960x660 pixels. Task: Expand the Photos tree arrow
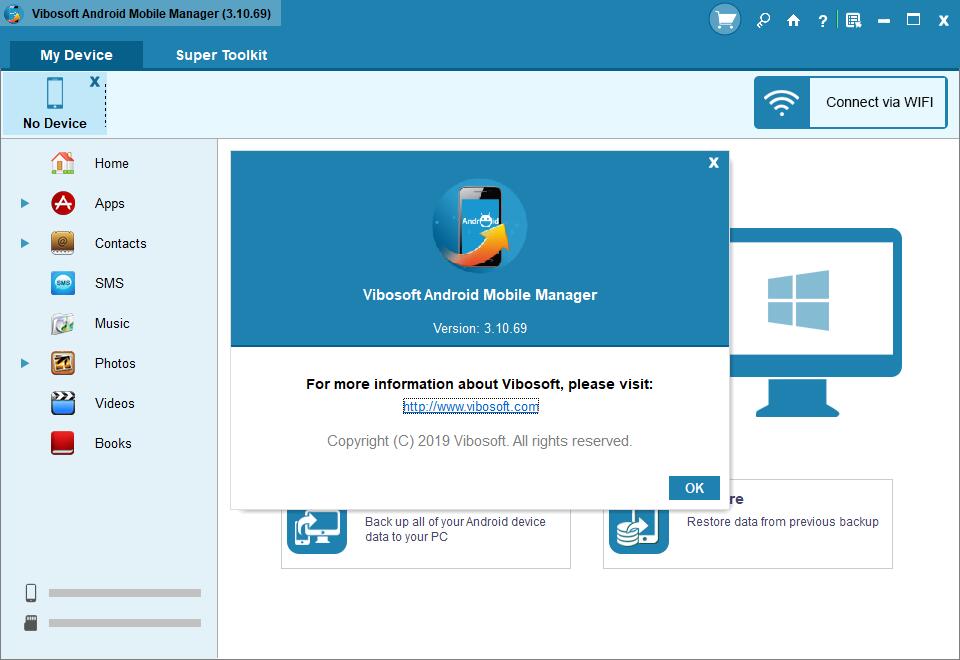tap(24, 363)
